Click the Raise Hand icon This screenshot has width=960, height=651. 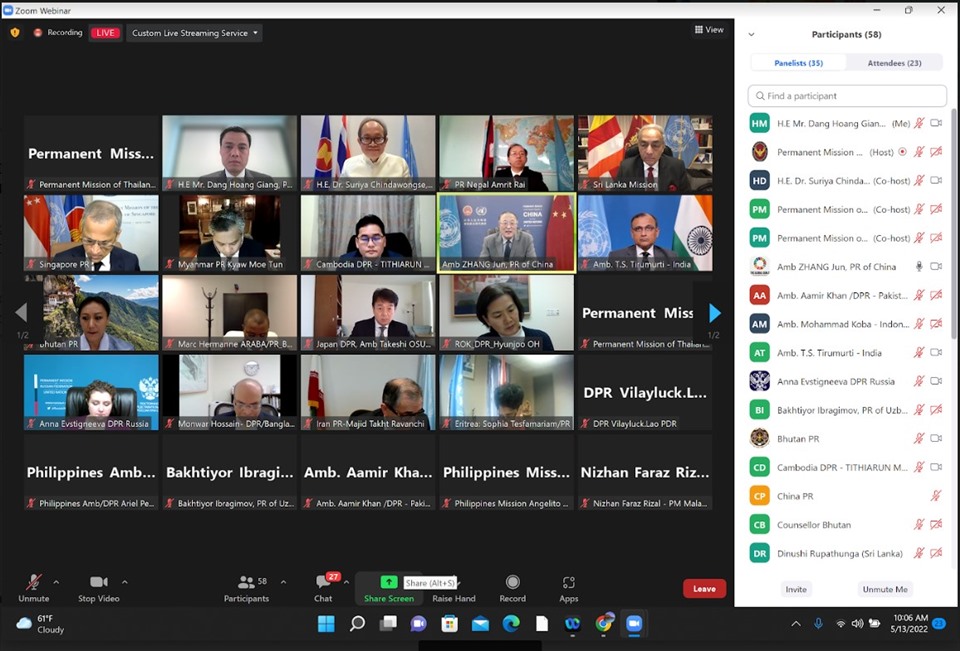pos(454,583)
